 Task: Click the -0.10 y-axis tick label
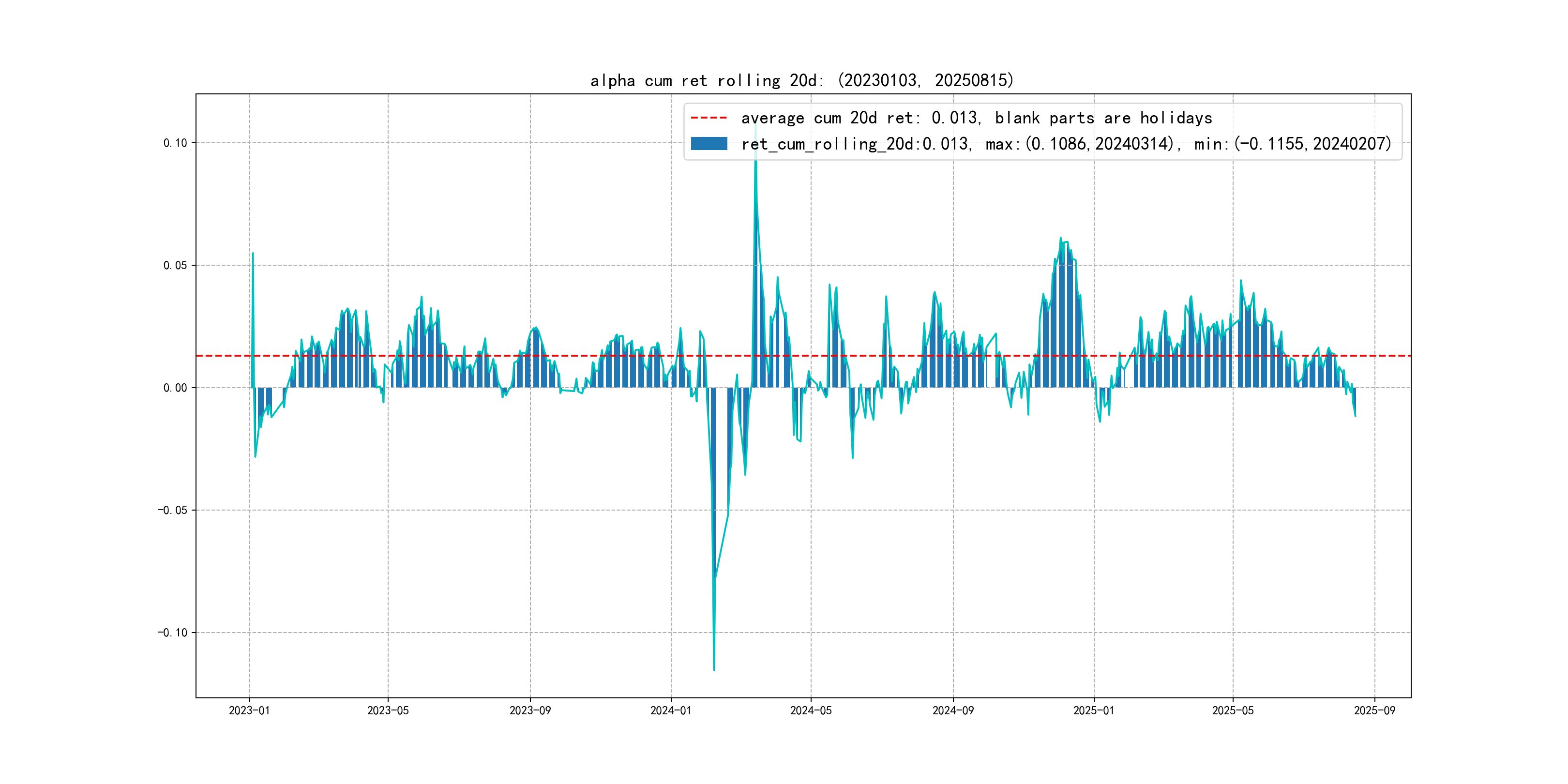172,633
